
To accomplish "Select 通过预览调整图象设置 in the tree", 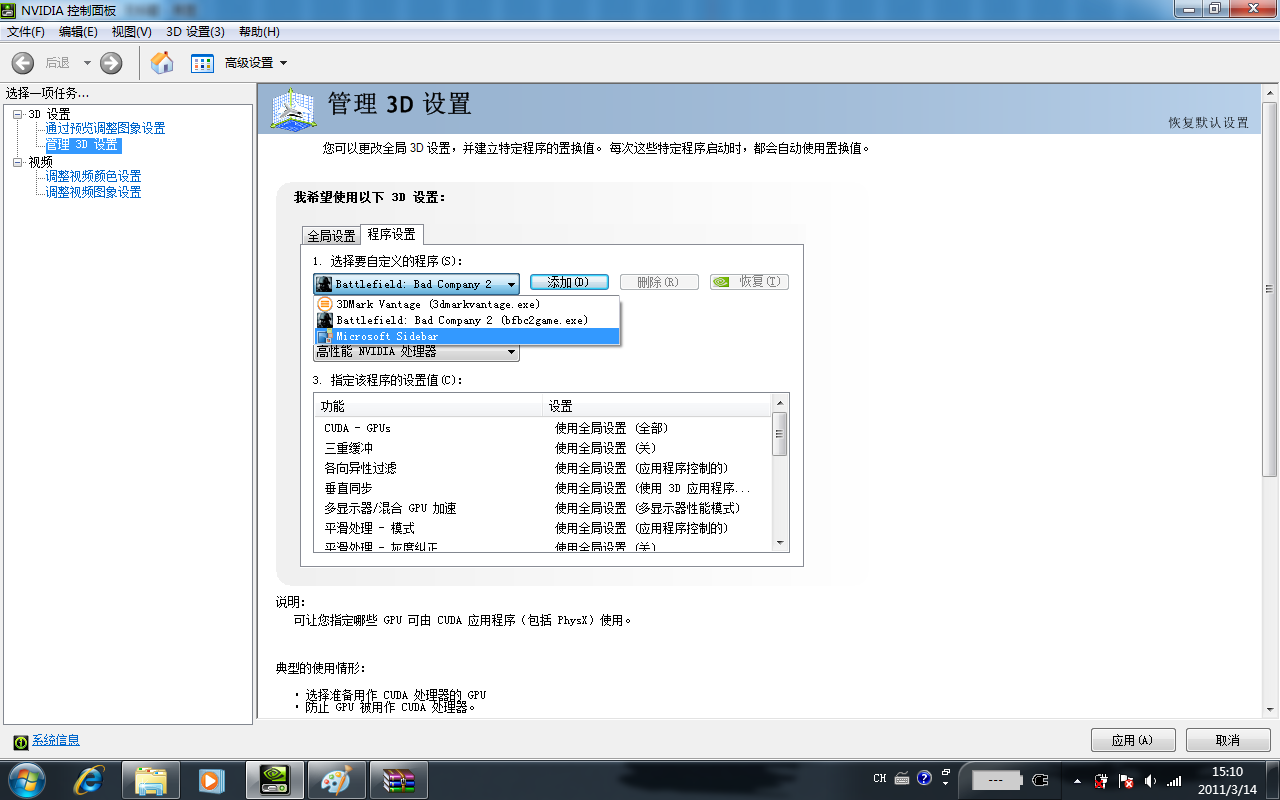I will [x=105, y=129].
